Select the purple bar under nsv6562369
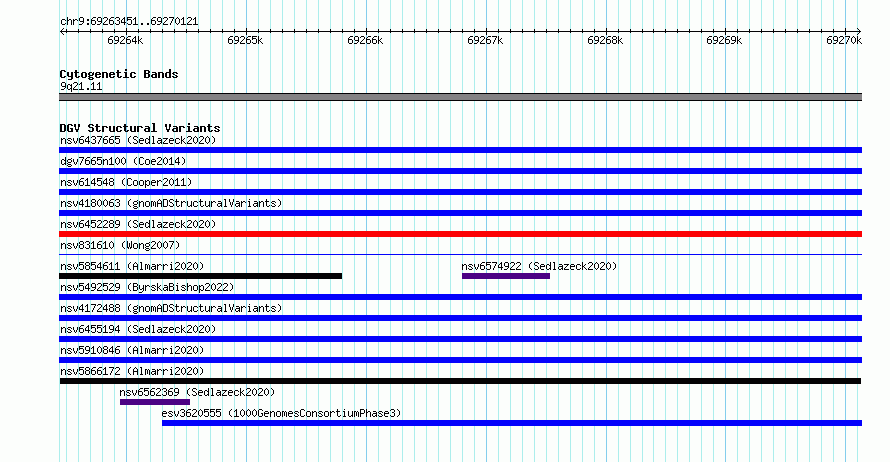The image size is (890, 462). [x=155, y=402]
